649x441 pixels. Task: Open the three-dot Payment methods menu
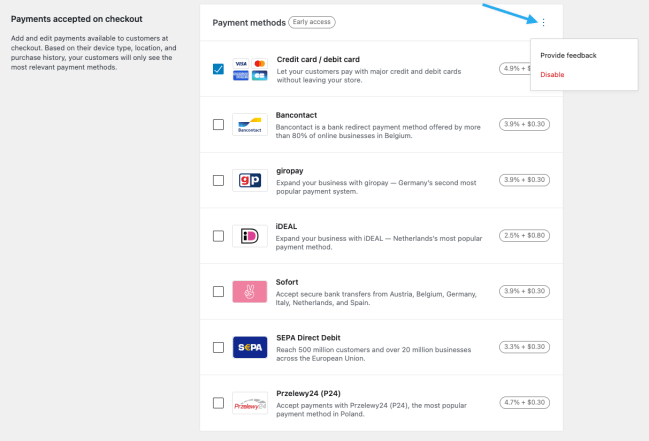[543, 22]
